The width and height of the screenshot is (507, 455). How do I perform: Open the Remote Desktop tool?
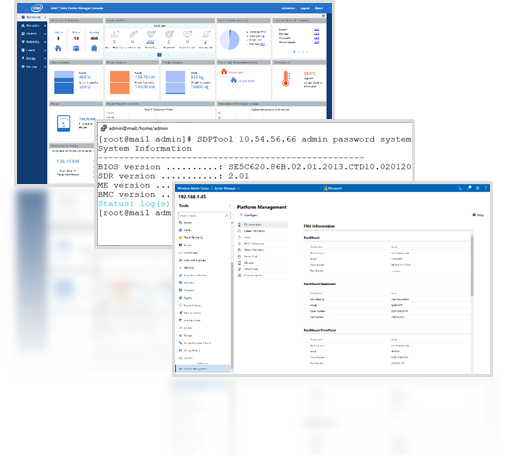[190, 305]
